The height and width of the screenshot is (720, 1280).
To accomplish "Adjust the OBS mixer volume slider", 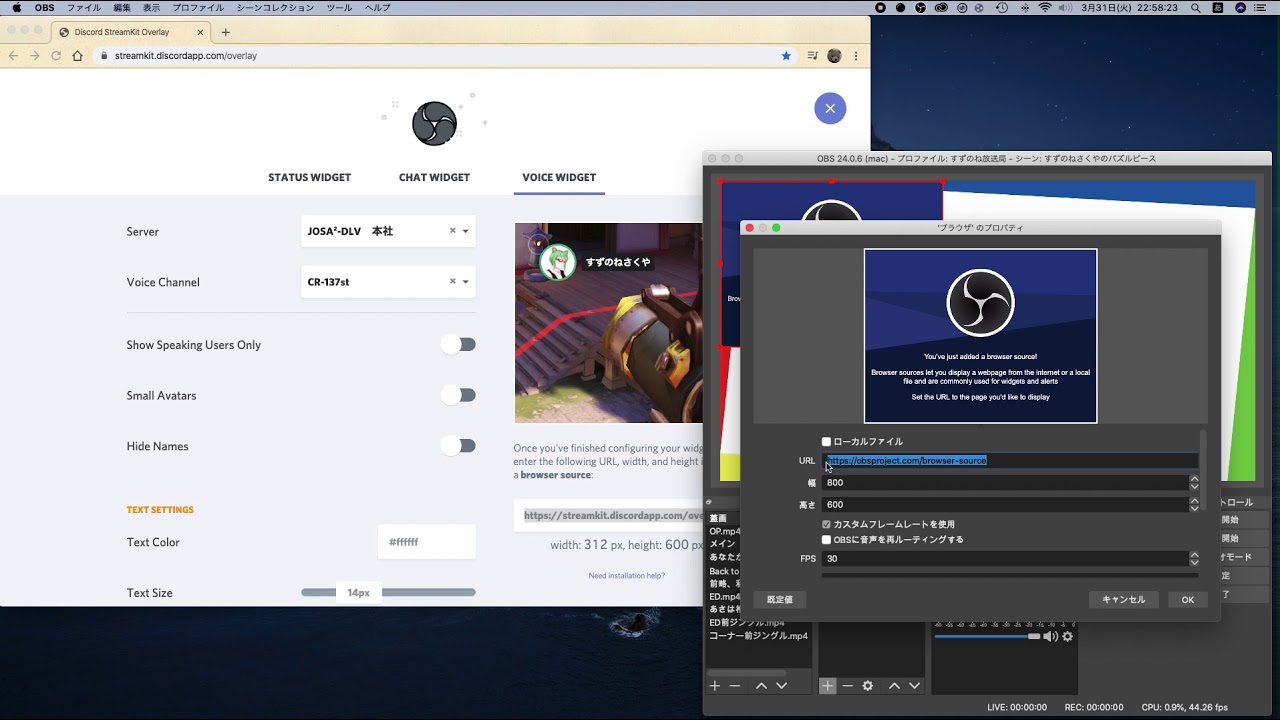I will 987,637.
